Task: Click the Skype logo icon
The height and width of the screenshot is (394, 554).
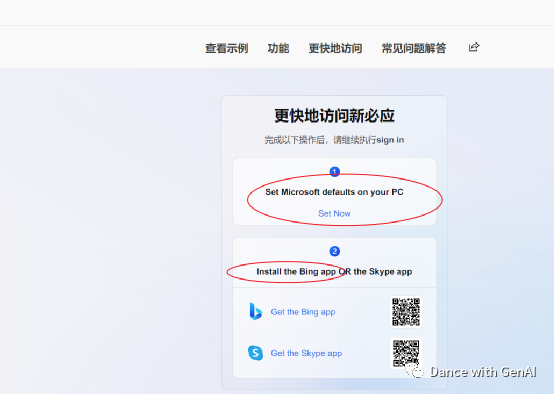Action: tap(255, 353)
